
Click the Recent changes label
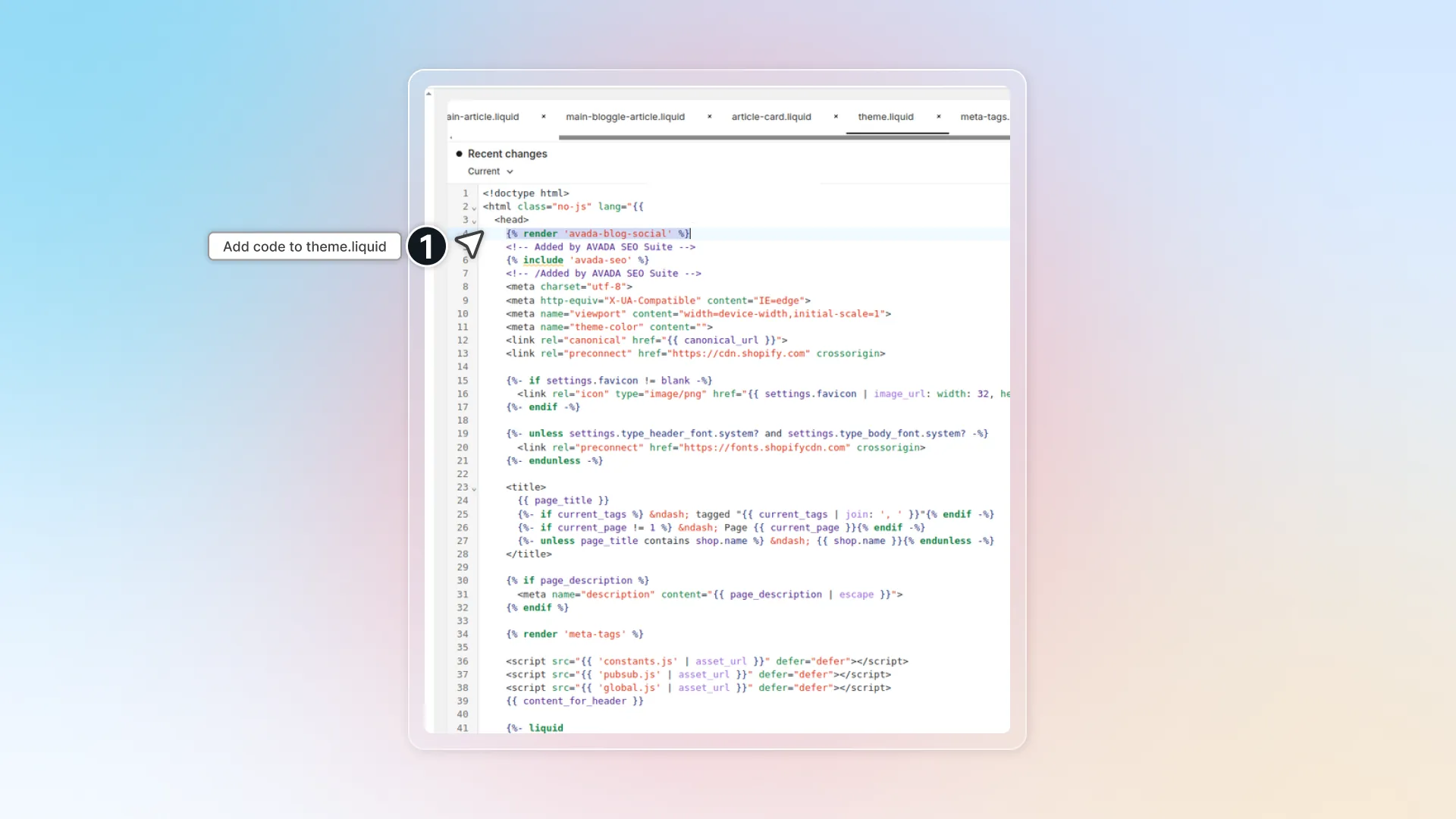pyautogui.click(x=507, y=154)
